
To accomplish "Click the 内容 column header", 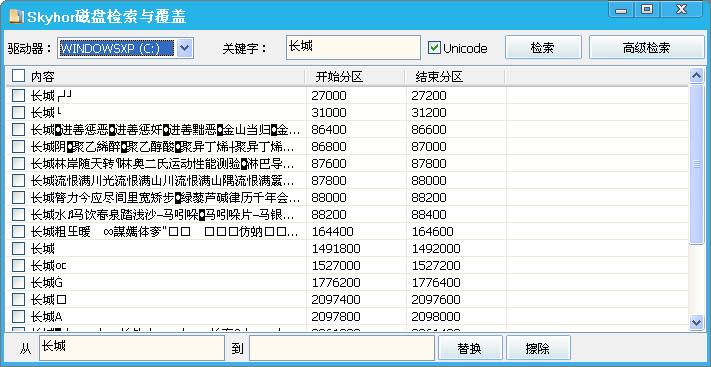I will coord(43,77).
